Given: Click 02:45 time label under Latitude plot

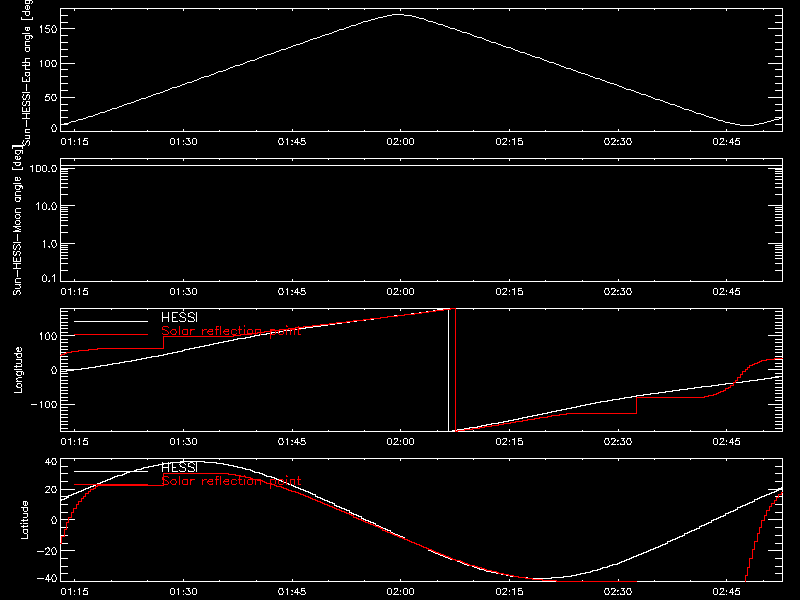Looking at the screenshot, I should (727, 591).
